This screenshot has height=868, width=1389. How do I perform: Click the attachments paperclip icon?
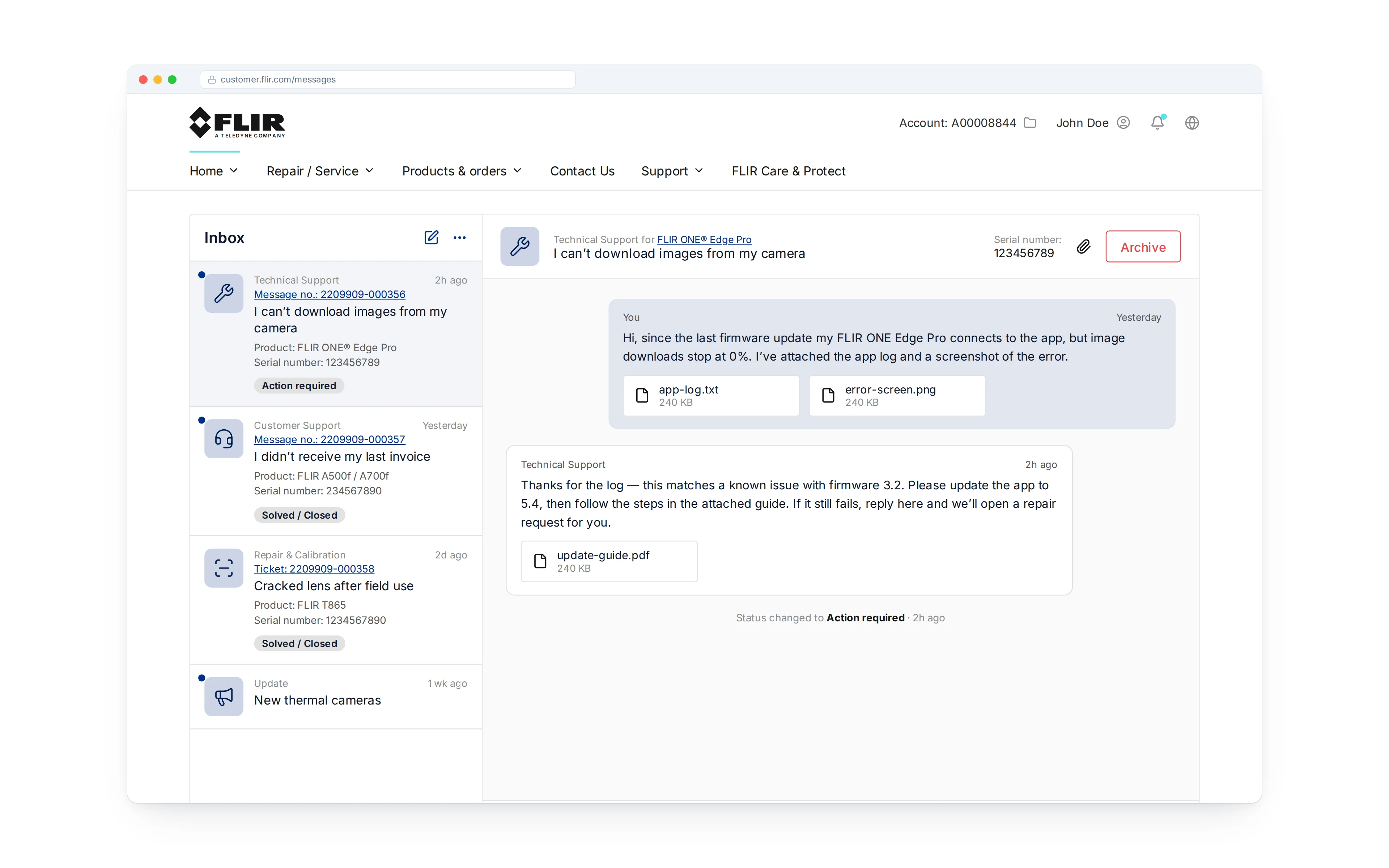[x=1083, y=247]
